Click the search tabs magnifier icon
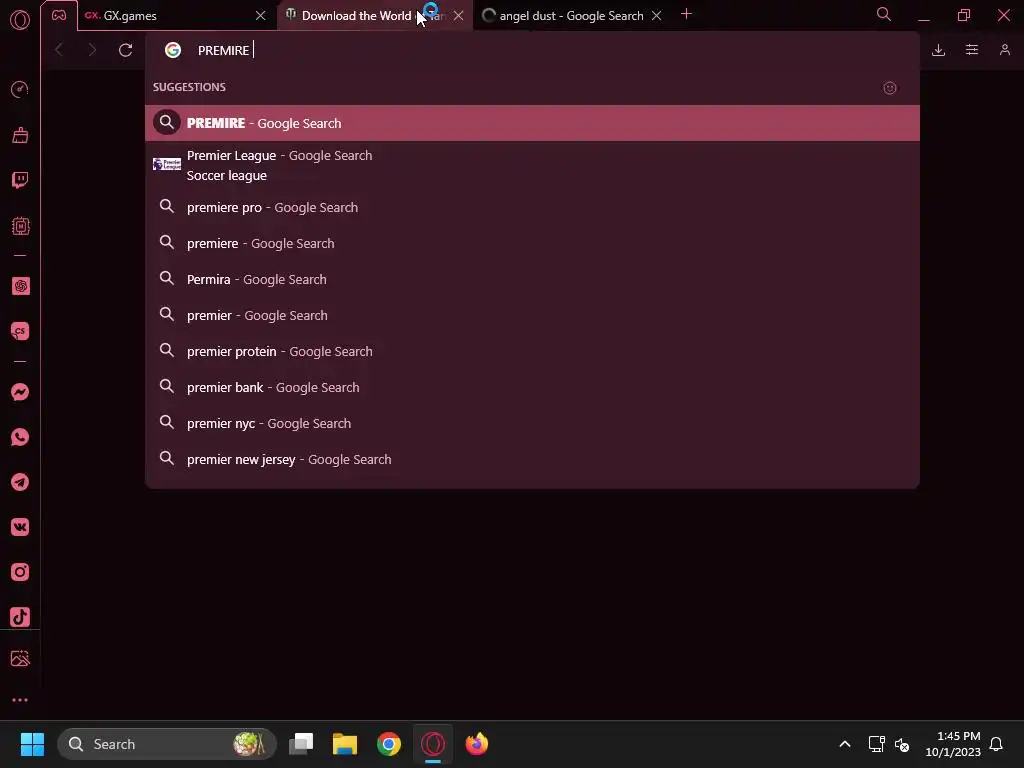The height and width of the screenshot is (768, 1024). tap(884, 14)
